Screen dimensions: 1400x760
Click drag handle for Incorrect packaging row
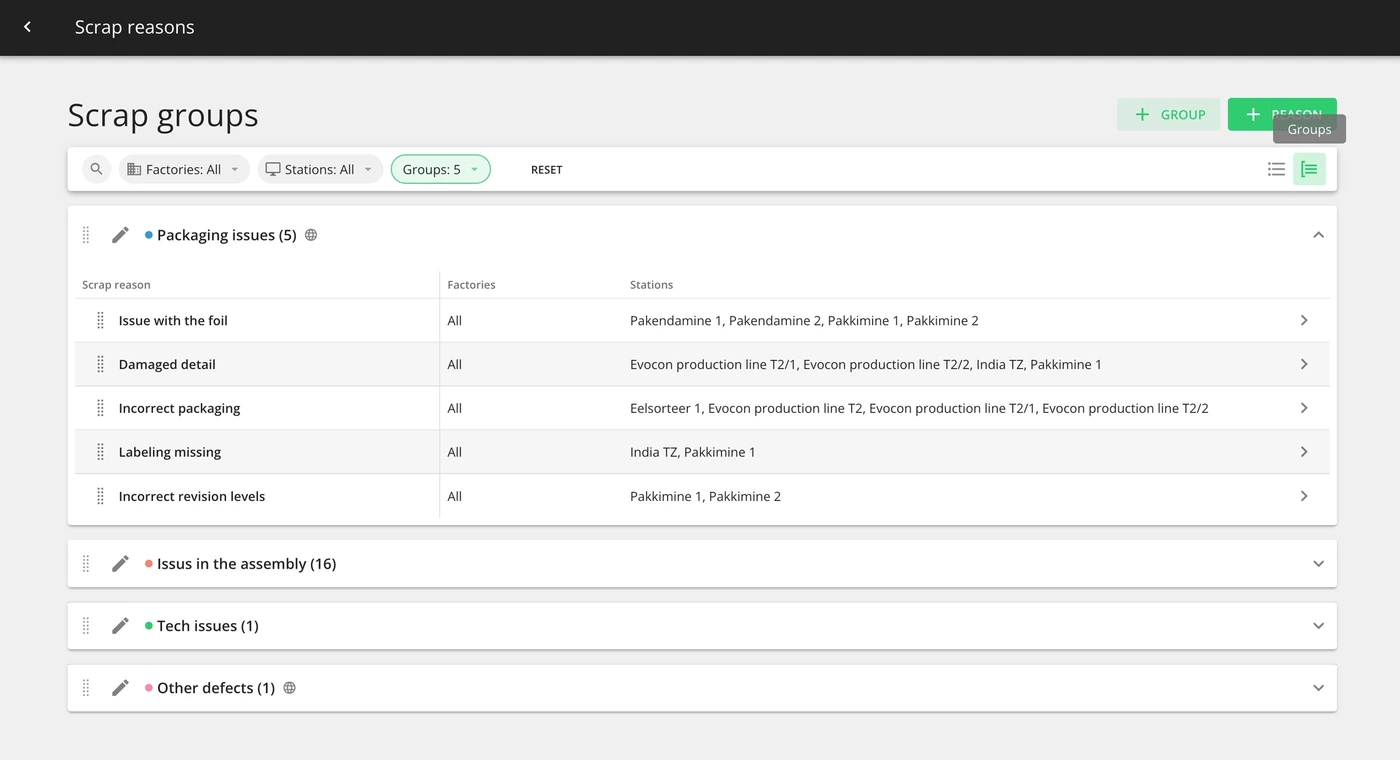click(x=100, y=408)
